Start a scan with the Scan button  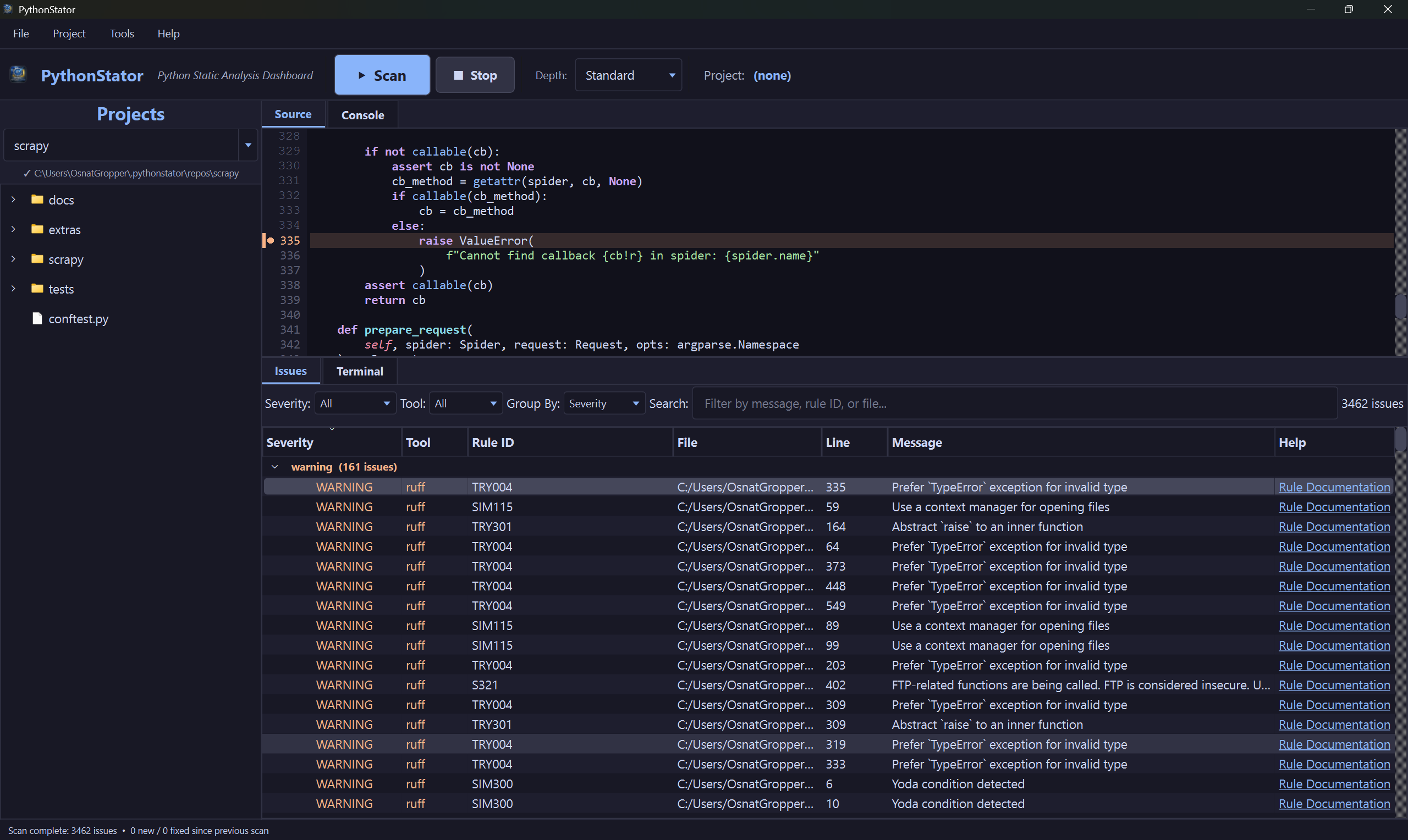click(x=382, y=75)
